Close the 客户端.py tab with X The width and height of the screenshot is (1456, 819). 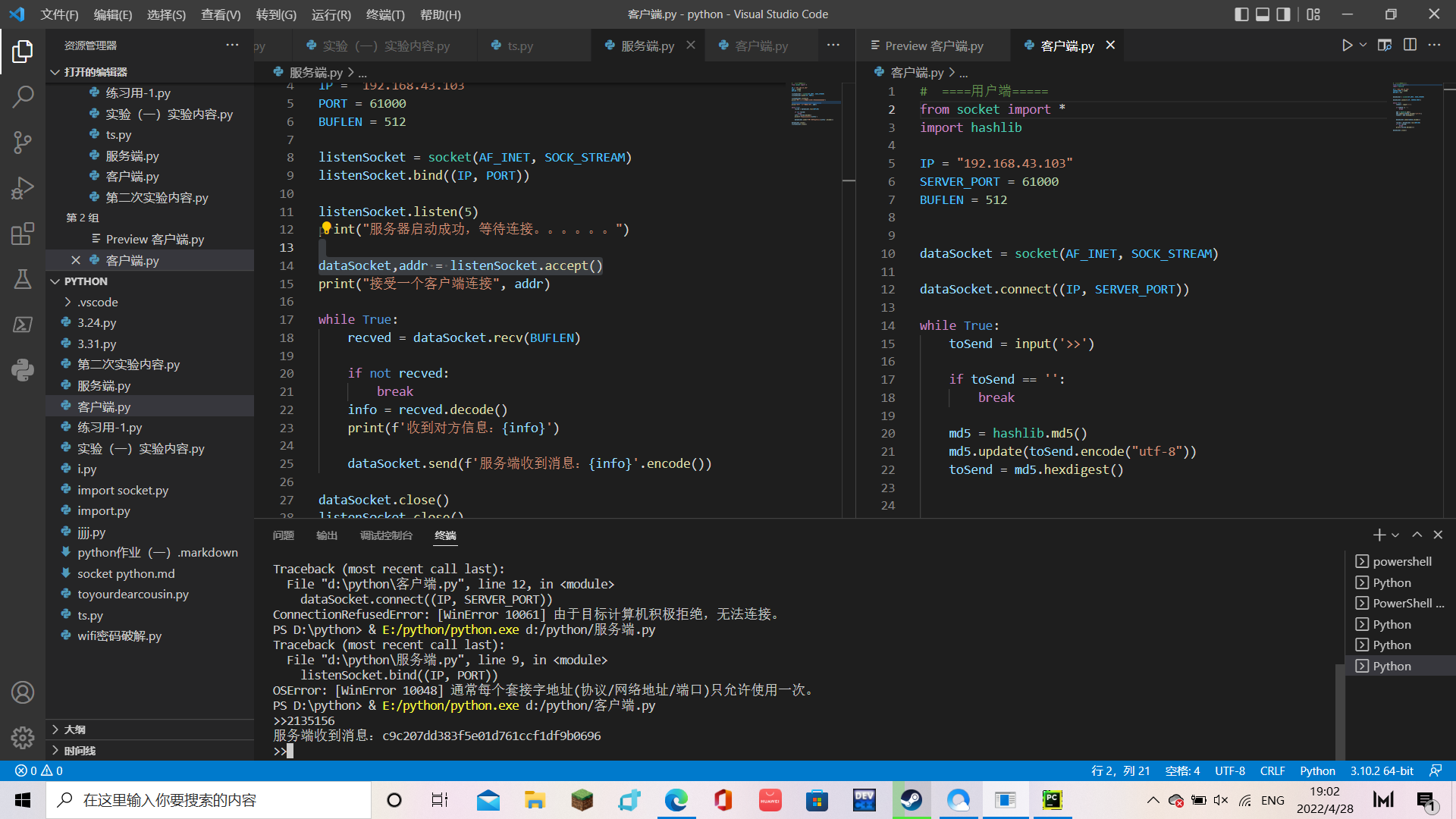[1113, 46]
